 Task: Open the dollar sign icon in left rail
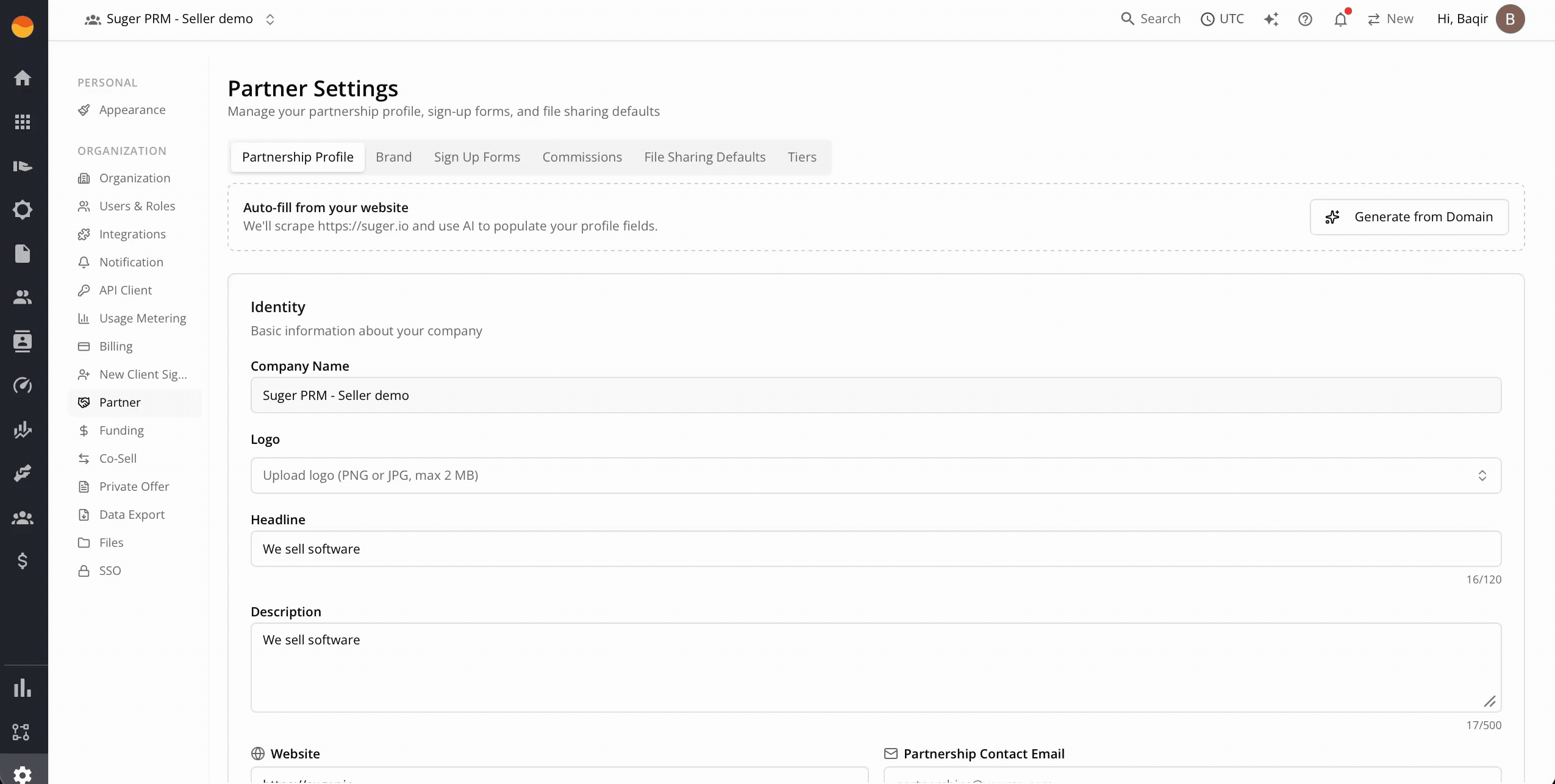click(x=23, y=561)
